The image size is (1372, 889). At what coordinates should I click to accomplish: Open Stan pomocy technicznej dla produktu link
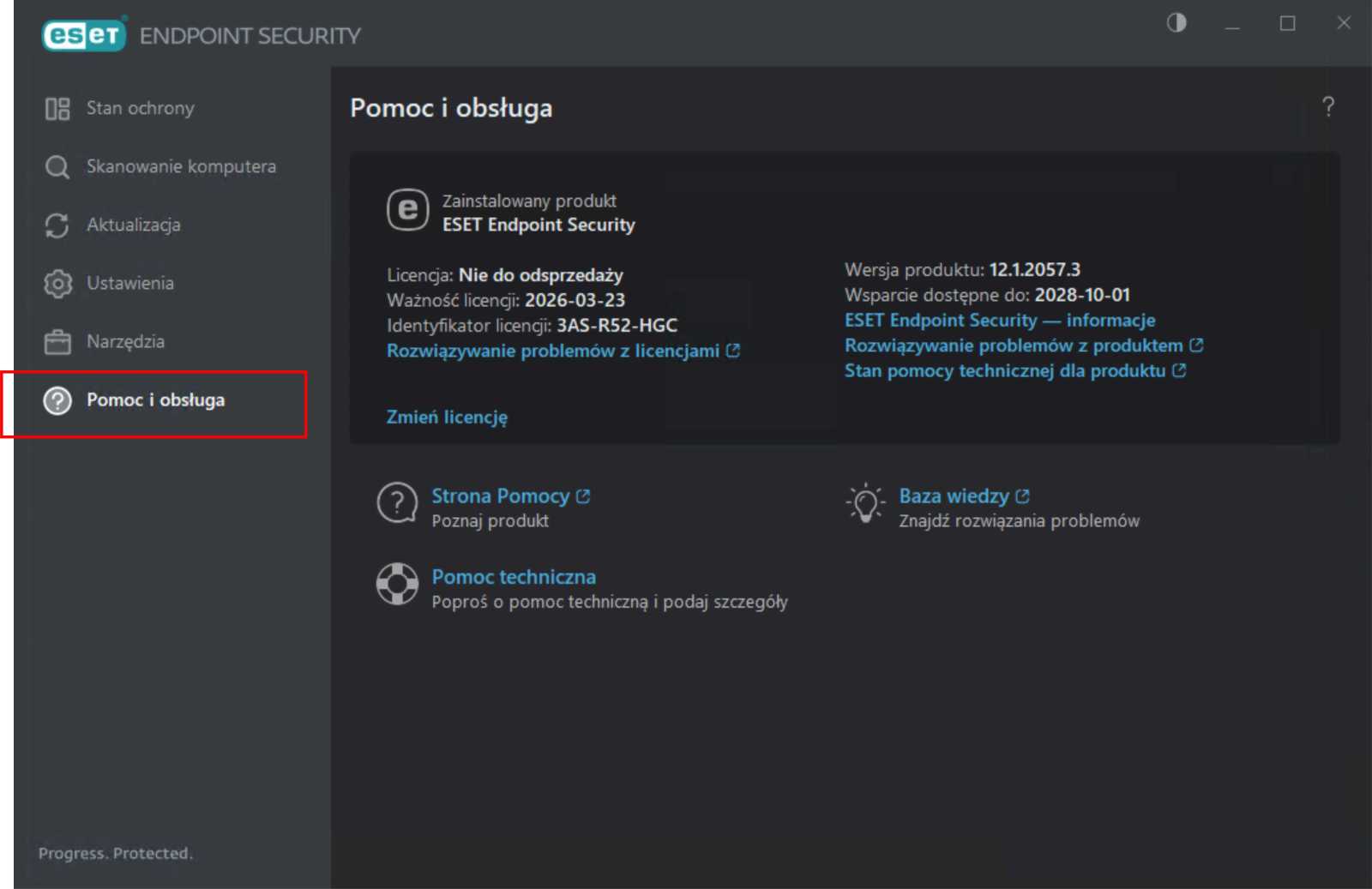pos(1005,371)
